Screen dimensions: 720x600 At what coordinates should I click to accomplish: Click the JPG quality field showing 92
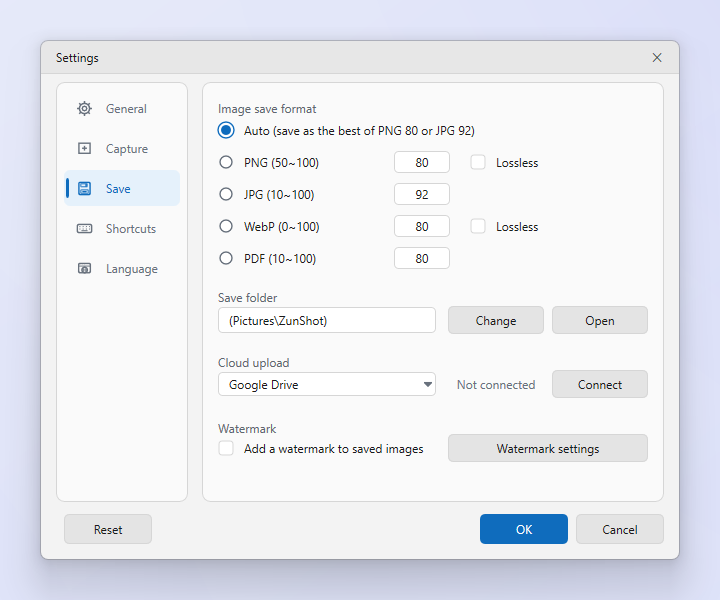tap(422, 194)
